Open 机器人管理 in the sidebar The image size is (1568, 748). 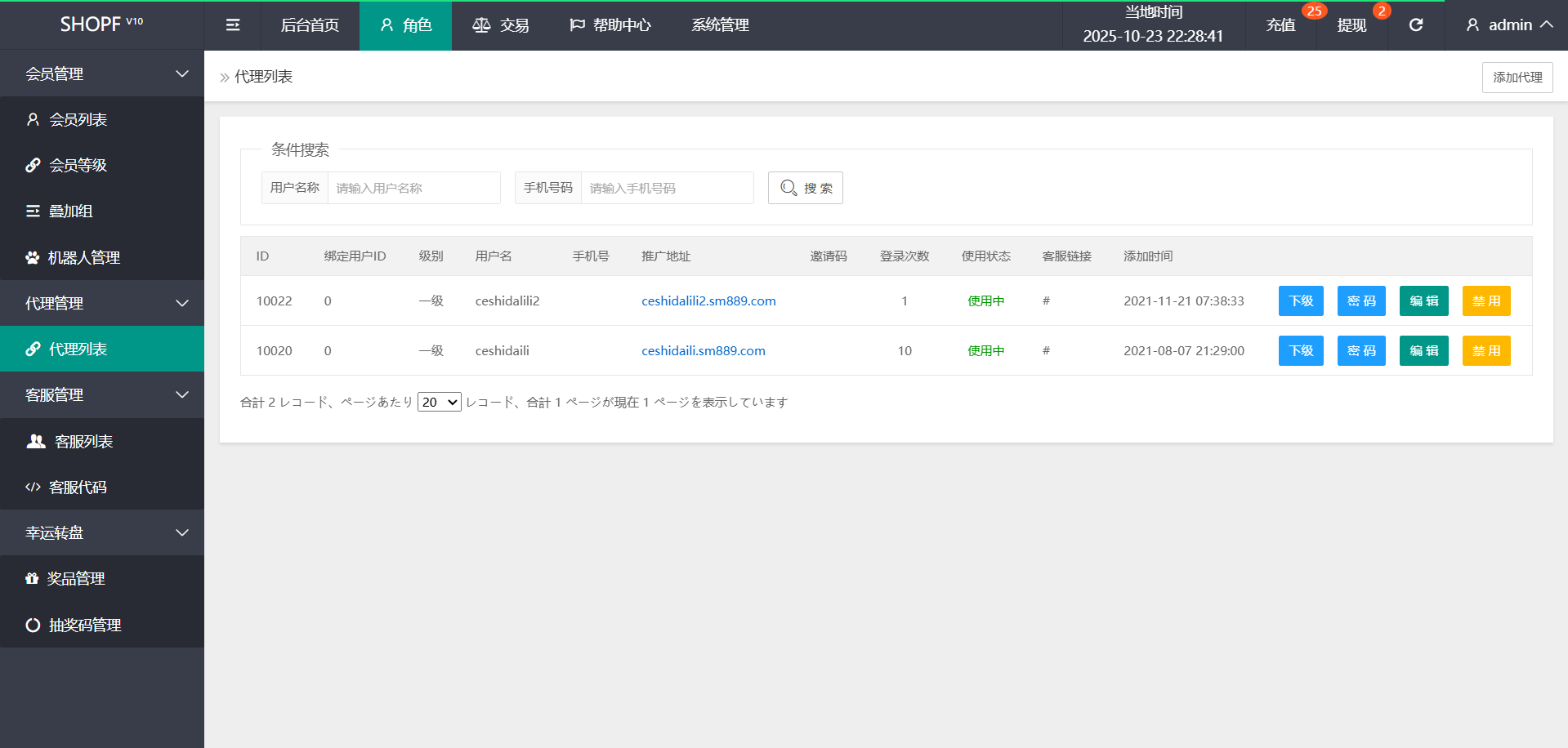83,258
